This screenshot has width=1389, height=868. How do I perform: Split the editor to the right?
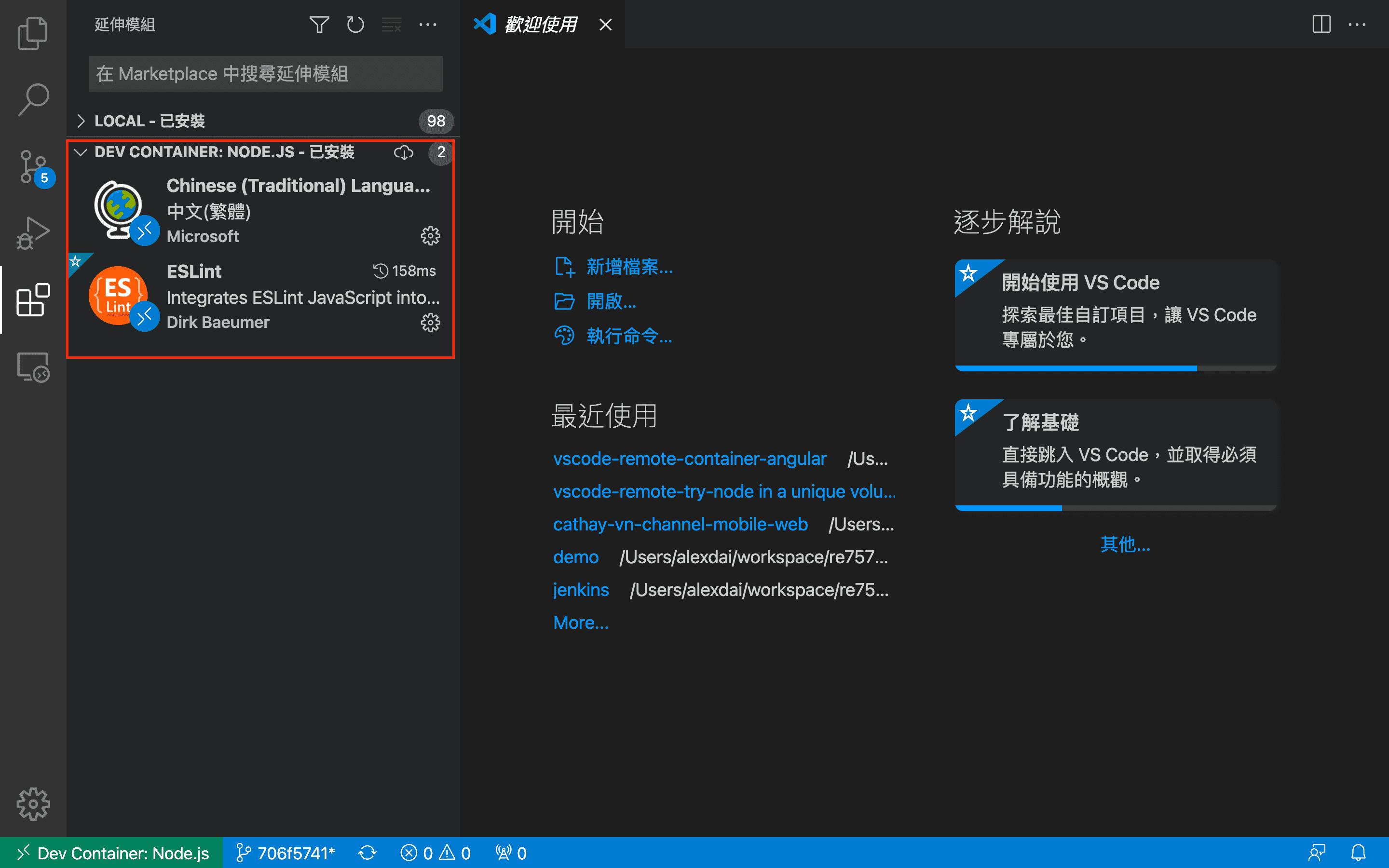(1321, 24)
